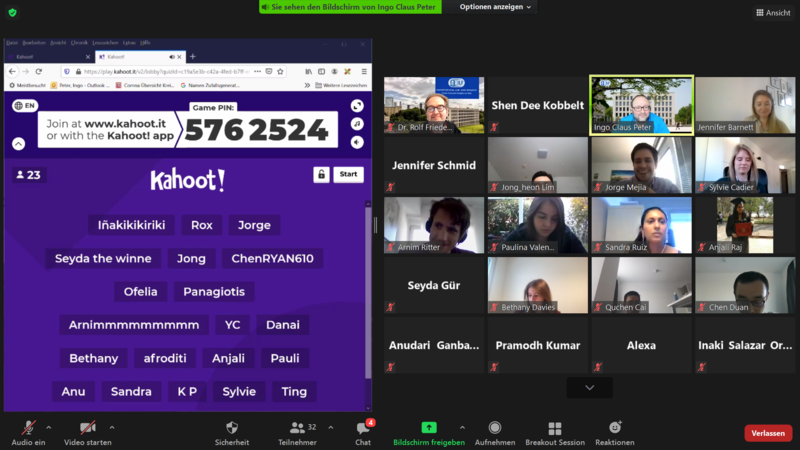
Task: Open the EN language selector
Action: pos(24,106)
